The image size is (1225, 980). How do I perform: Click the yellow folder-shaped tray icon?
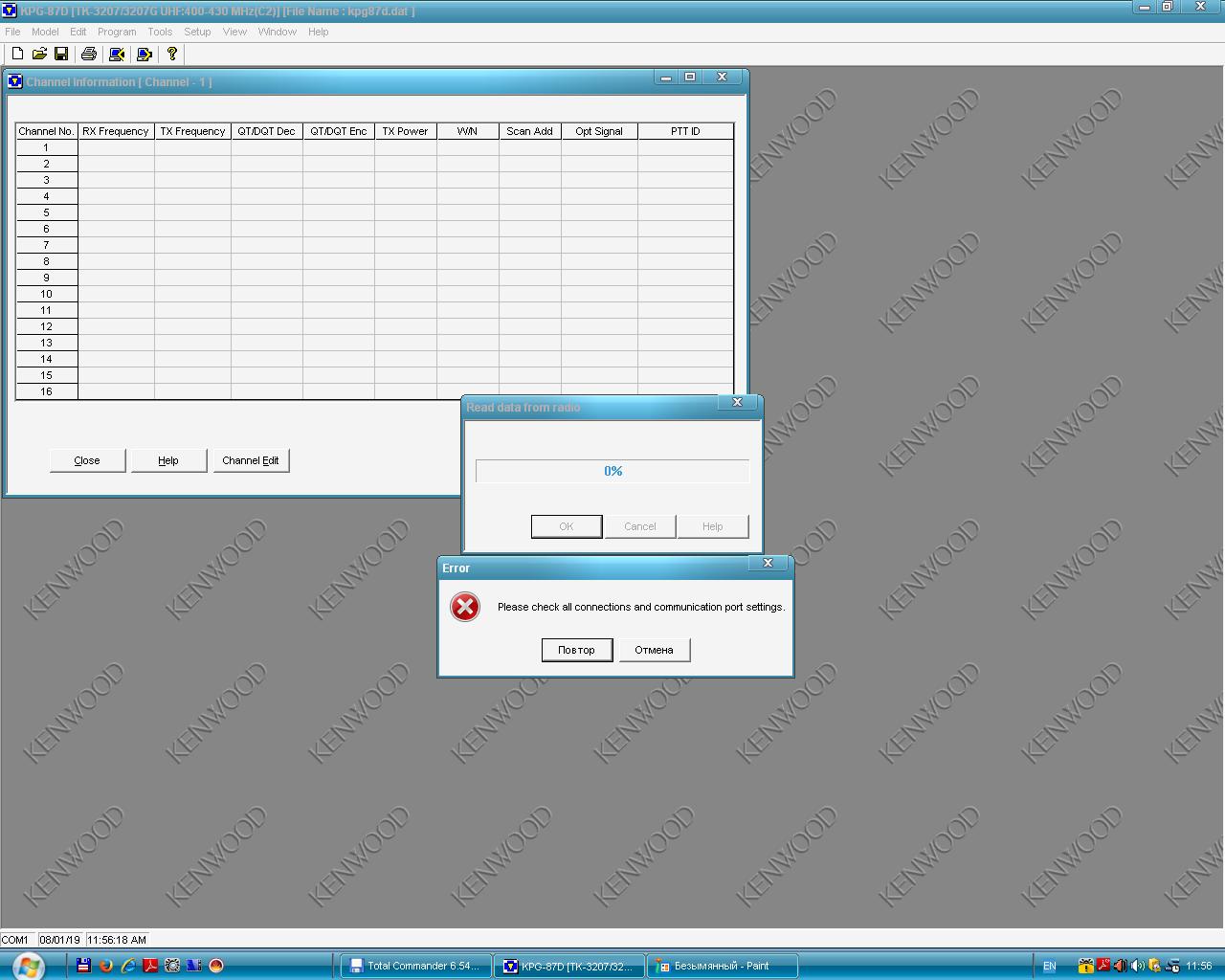pyautogui.click(x=1154, y=966)
